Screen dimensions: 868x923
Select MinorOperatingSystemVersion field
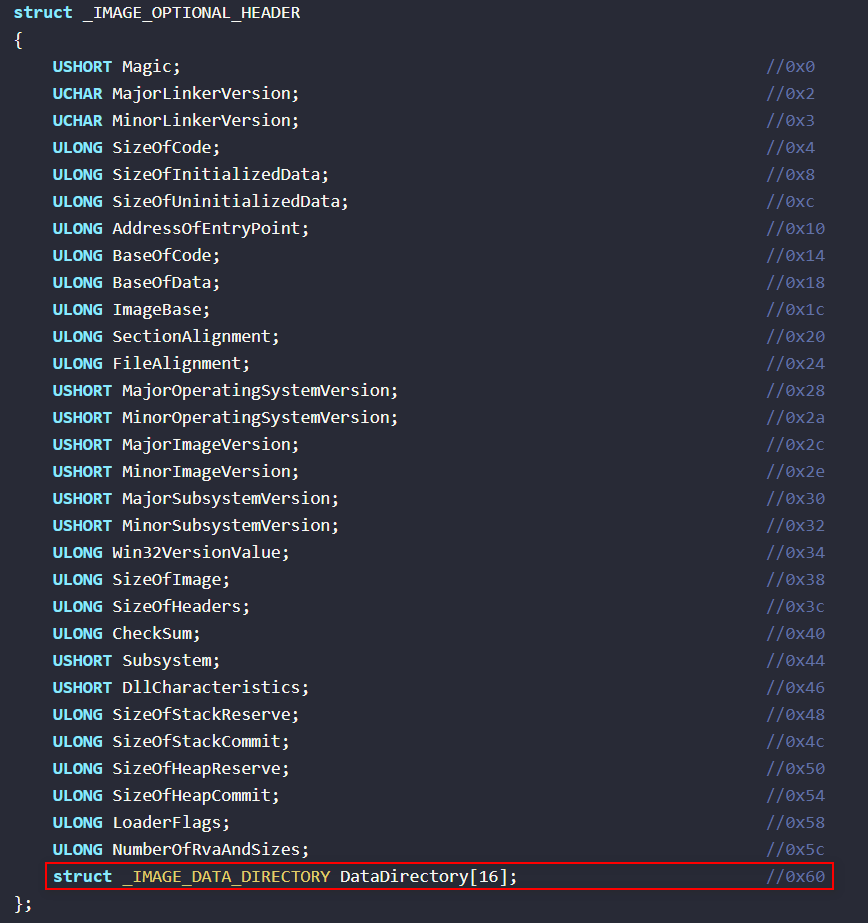pyautogui.click(x=260, y=418)
